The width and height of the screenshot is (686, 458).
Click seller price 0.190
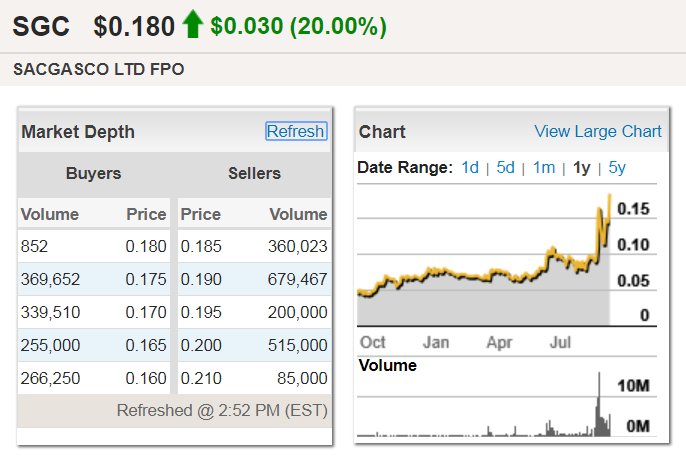point(201,279)
